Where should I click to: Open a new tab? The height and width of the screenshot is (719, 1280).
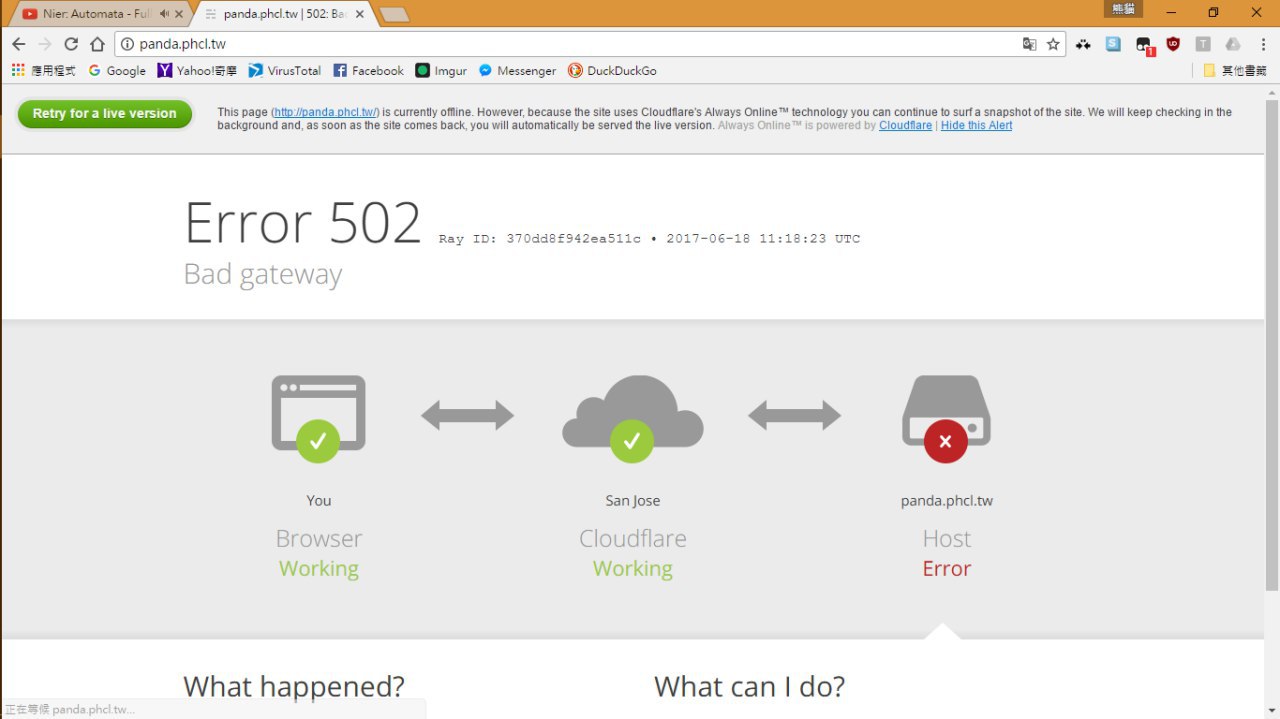(x=395, y=15)
